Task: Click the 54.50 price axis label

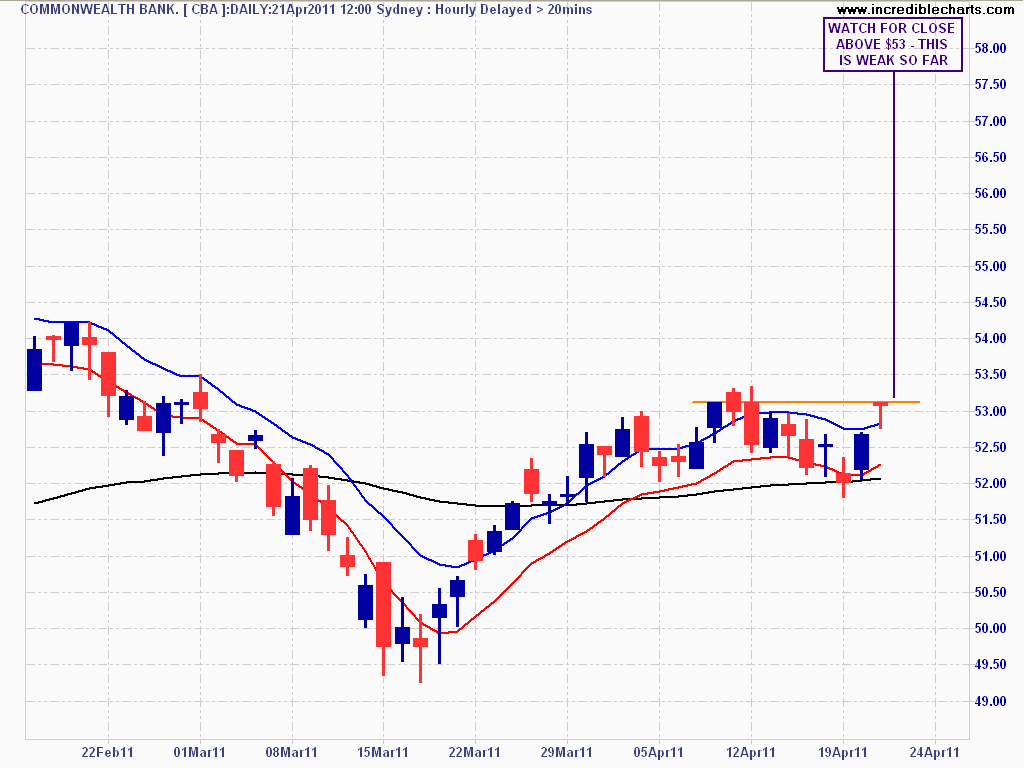Action: tap(990, 302)
